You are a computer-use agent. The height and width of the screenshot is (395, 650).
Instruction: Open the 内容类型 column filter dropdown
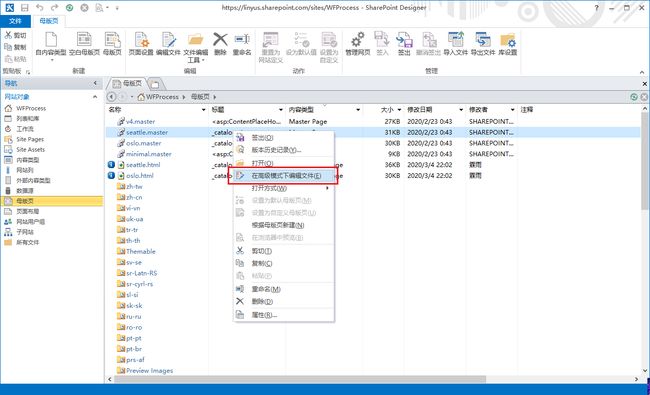(358, 110)
